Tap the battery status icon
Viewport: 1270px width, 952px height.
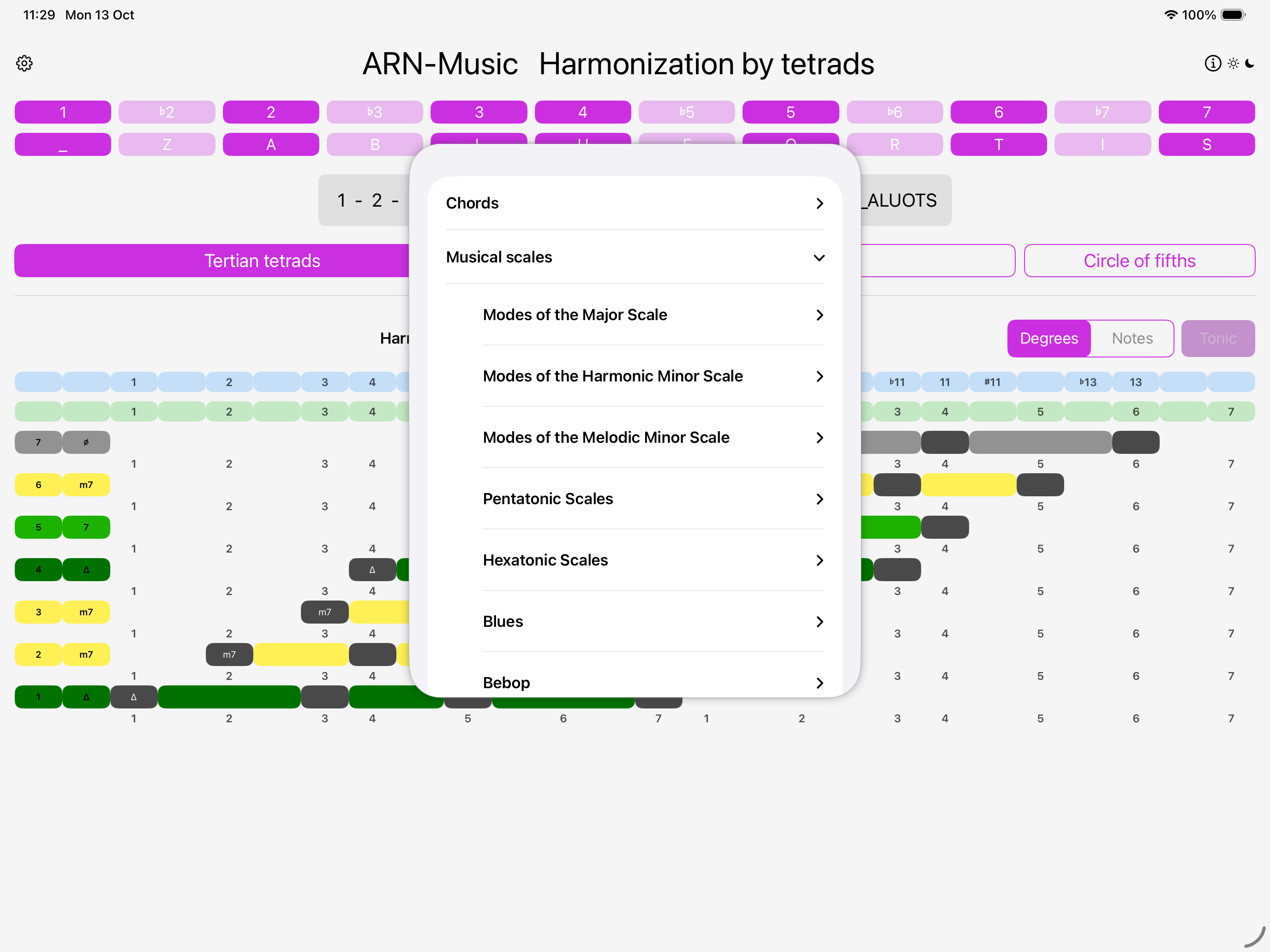click(x=1232, y=15)
